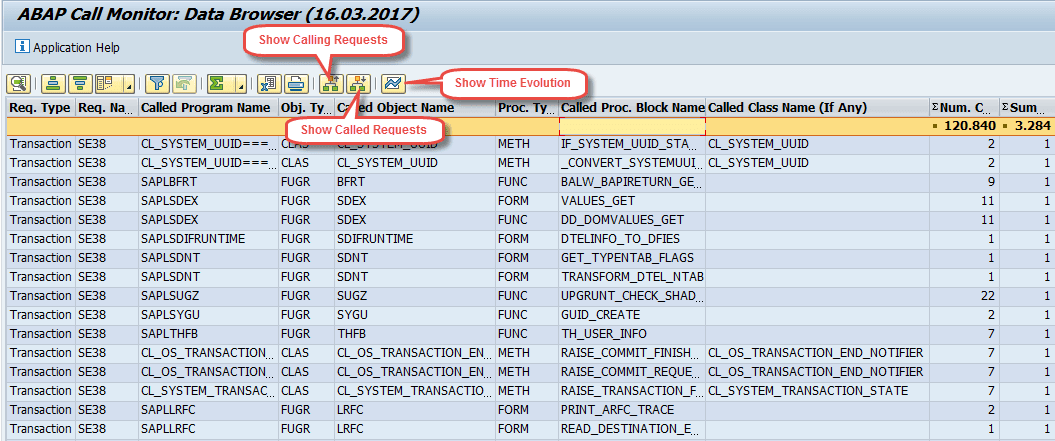
Task: Select the _CONVERT_SYSTEMUUI... cell
Action: tap(632, 163)
